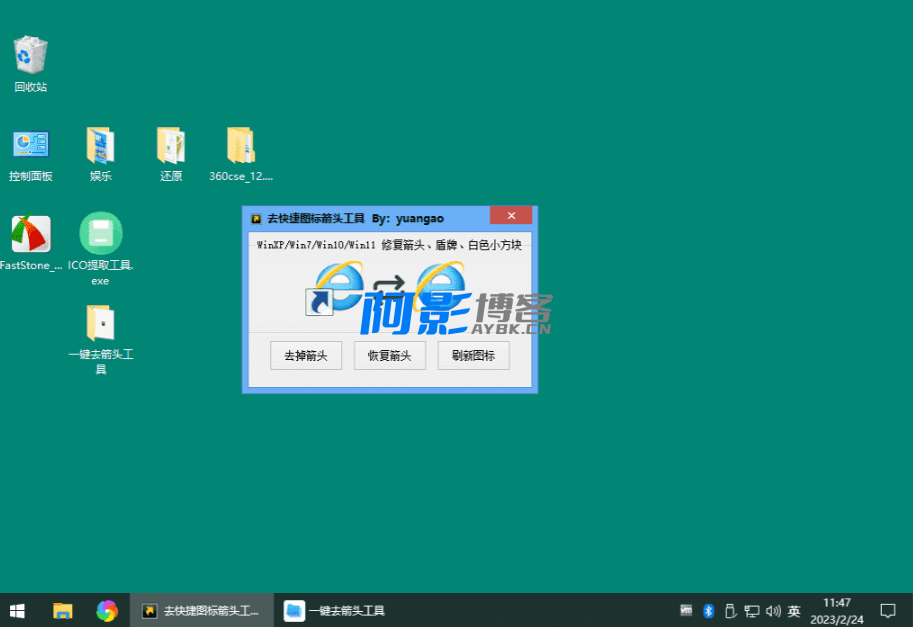Launch the colorful browser on the taskbar
This screenshot has height=627, width=913.
click(107, 610)
